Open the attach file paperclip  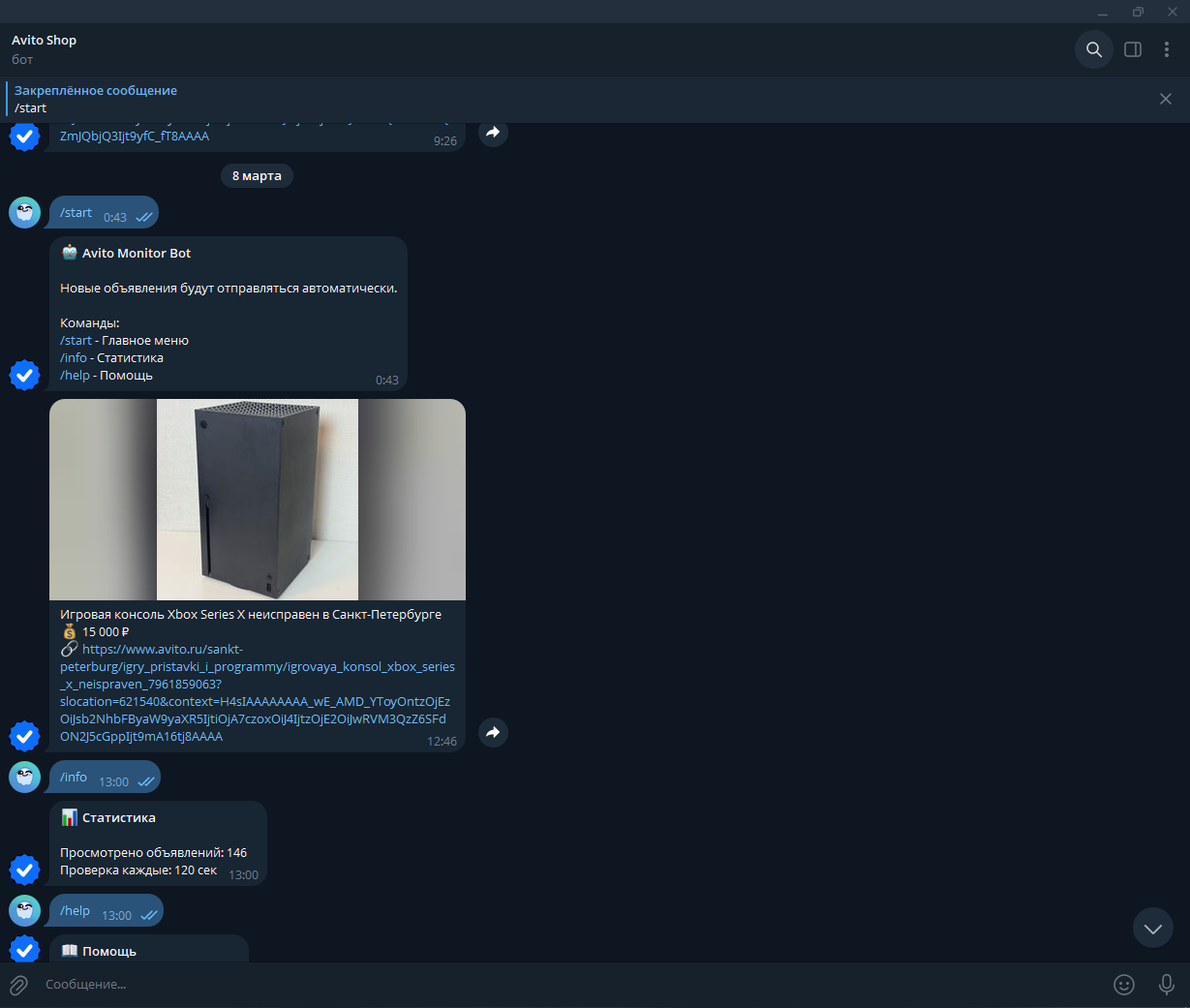(19, 985)
